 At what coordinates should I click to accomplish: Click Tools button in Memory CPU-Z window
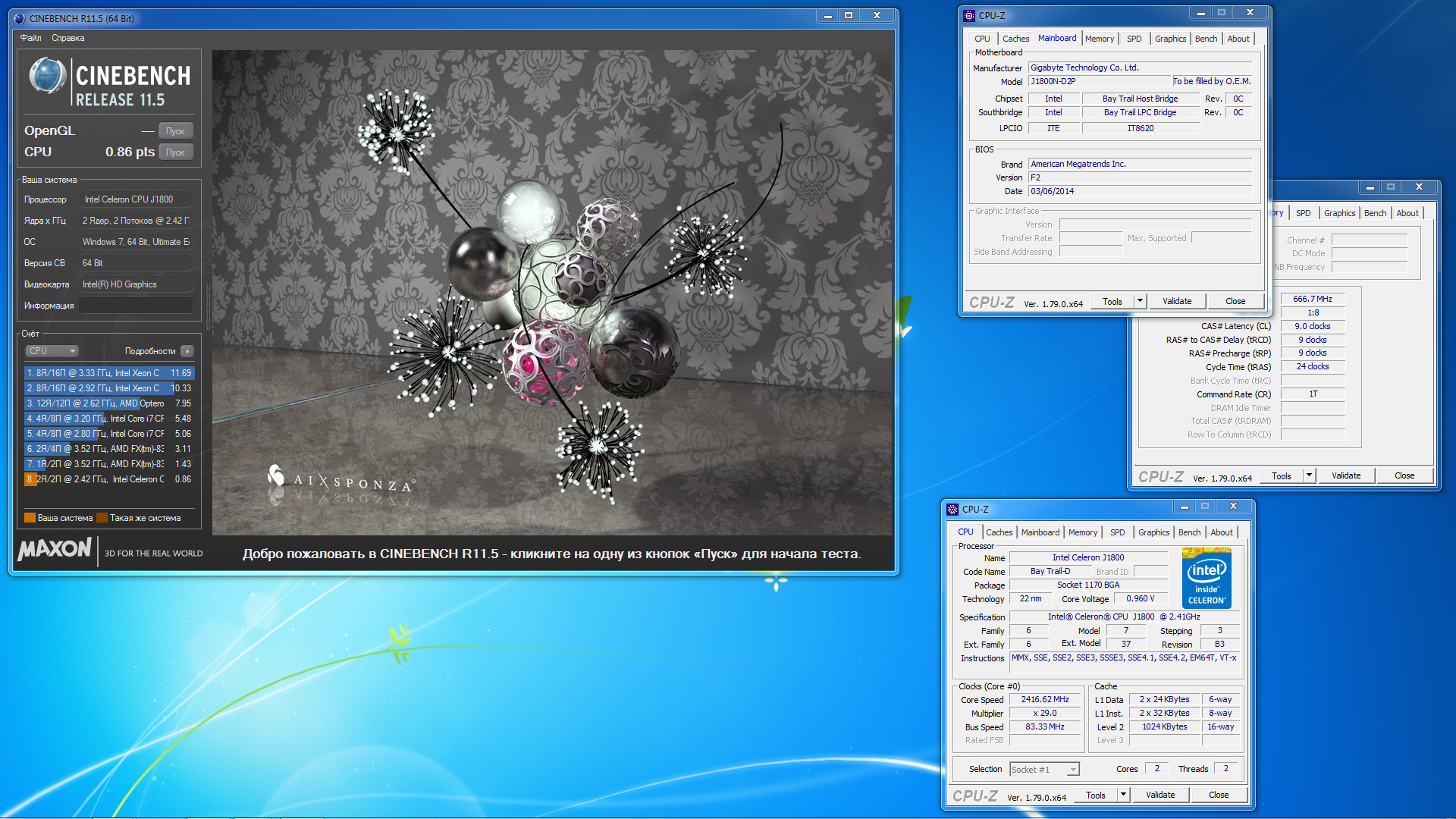point(1282,475)
